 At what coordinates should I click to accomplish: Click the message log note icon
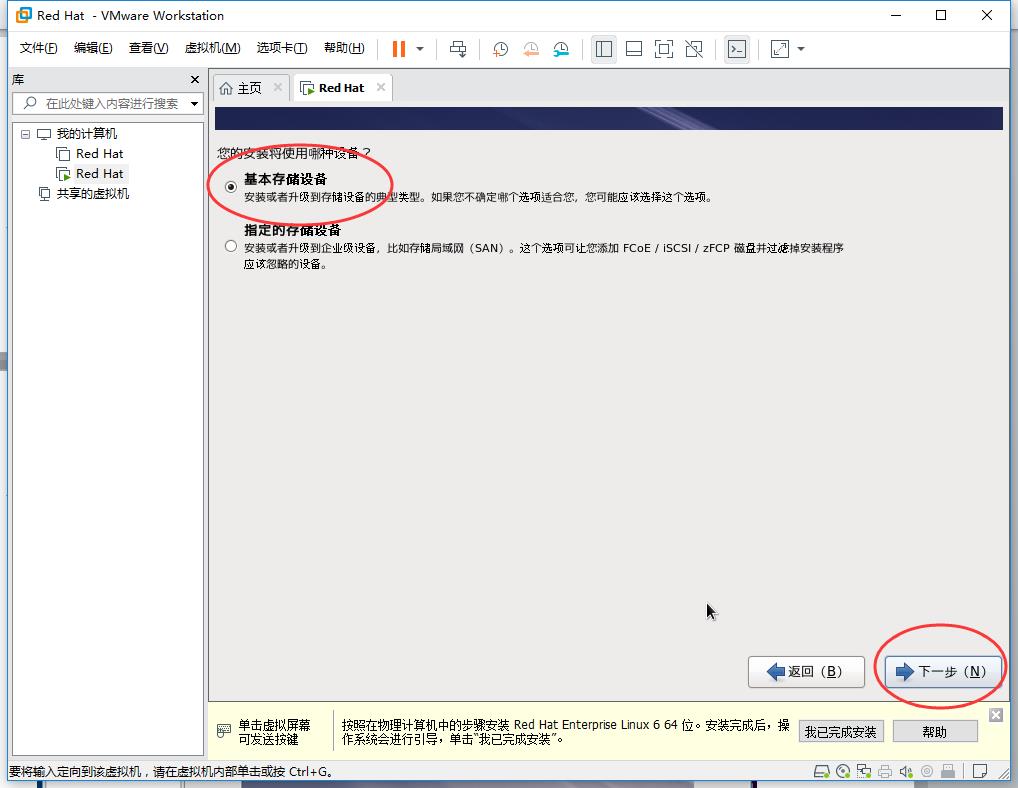point(980,772)
